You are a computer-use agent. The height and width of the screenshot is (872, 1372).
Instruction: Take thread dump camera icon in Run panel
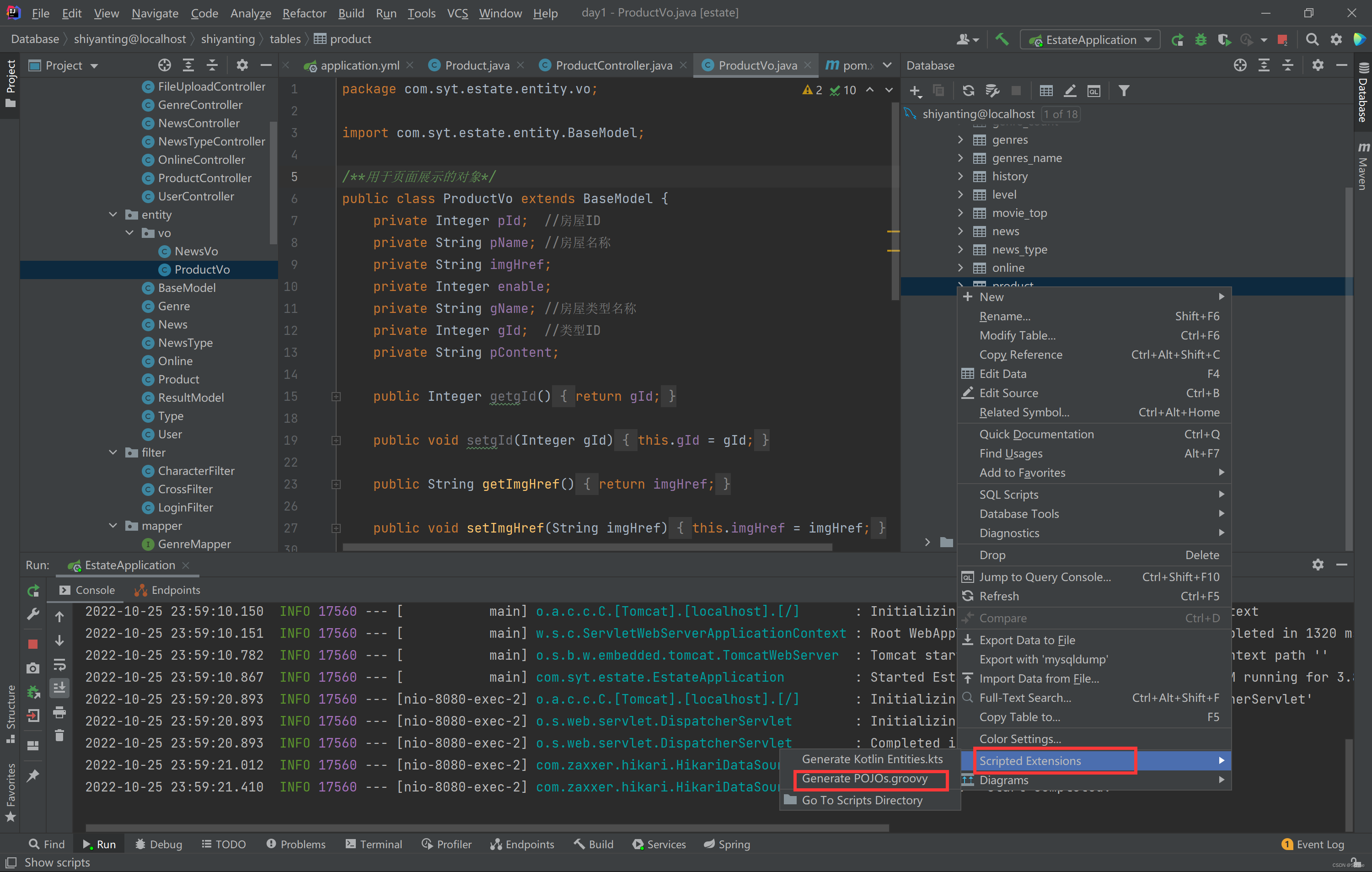point(33,668)
